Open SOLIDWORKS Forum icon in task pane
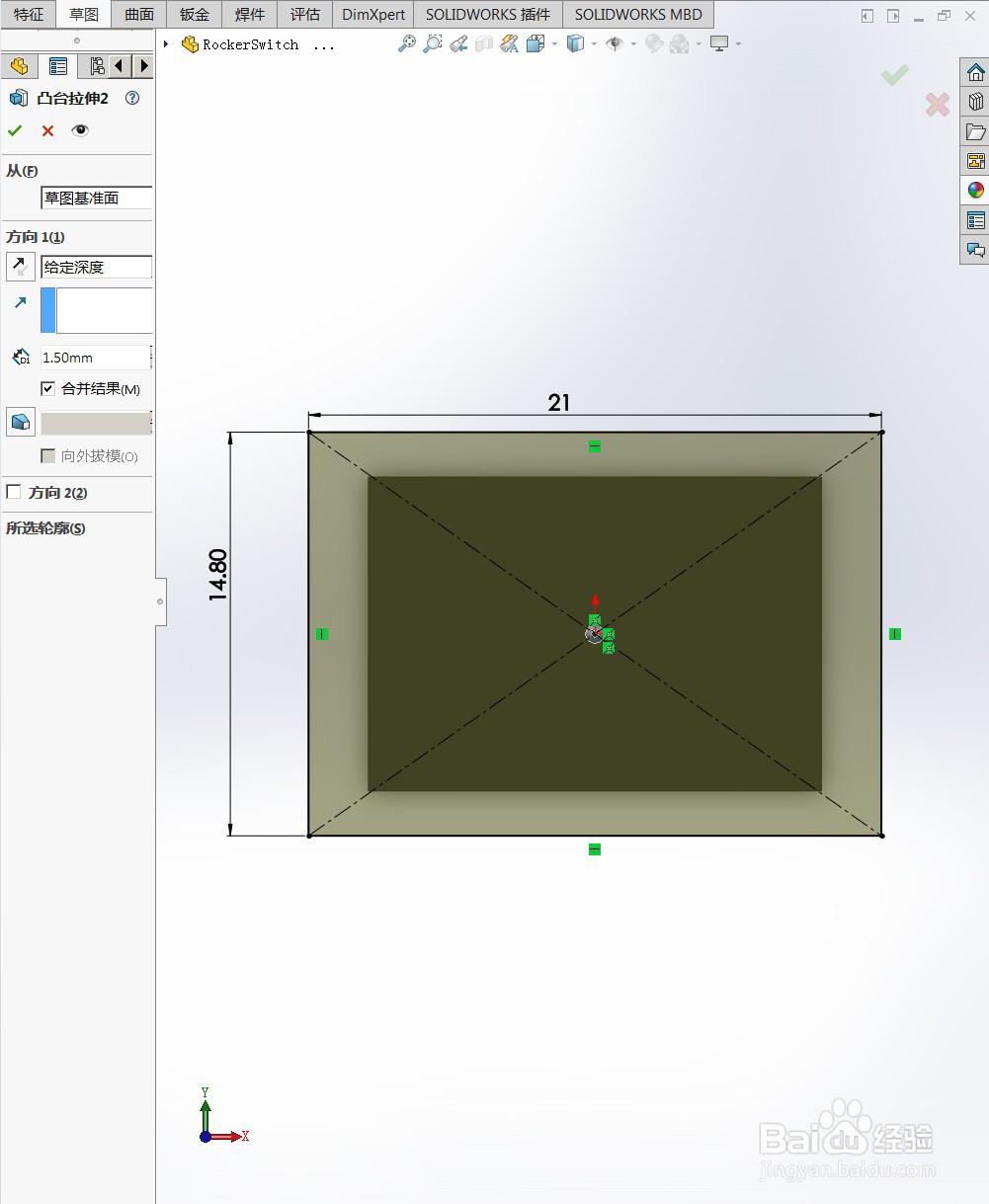The width and height of the screenshot is (989, 1204). tap(975, 250)
